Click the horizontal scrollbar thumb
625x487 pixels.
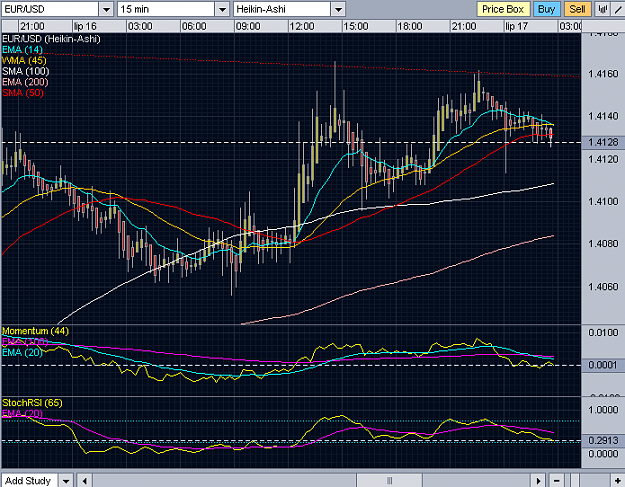(x=389, y=481)
